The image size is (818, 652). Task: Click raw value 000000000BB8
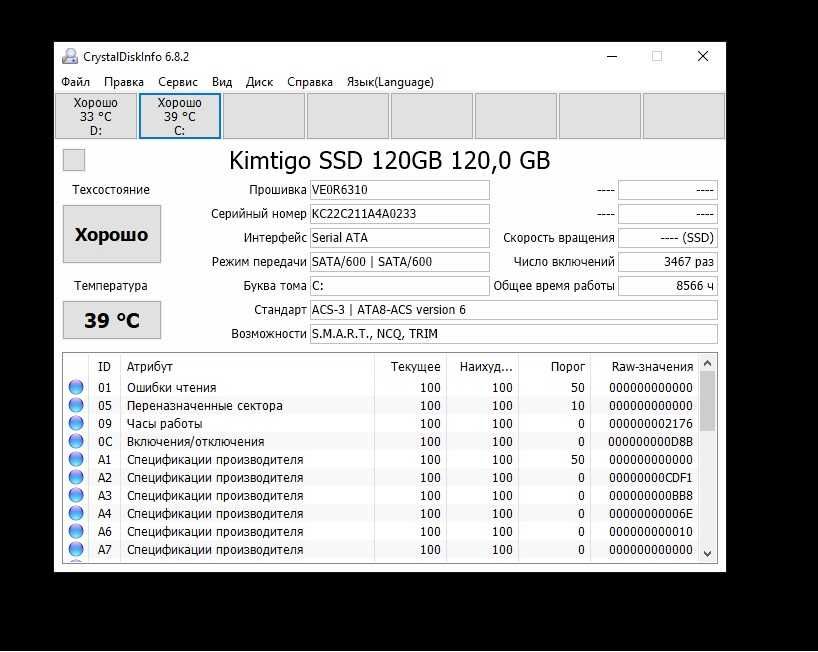point(651,496)
